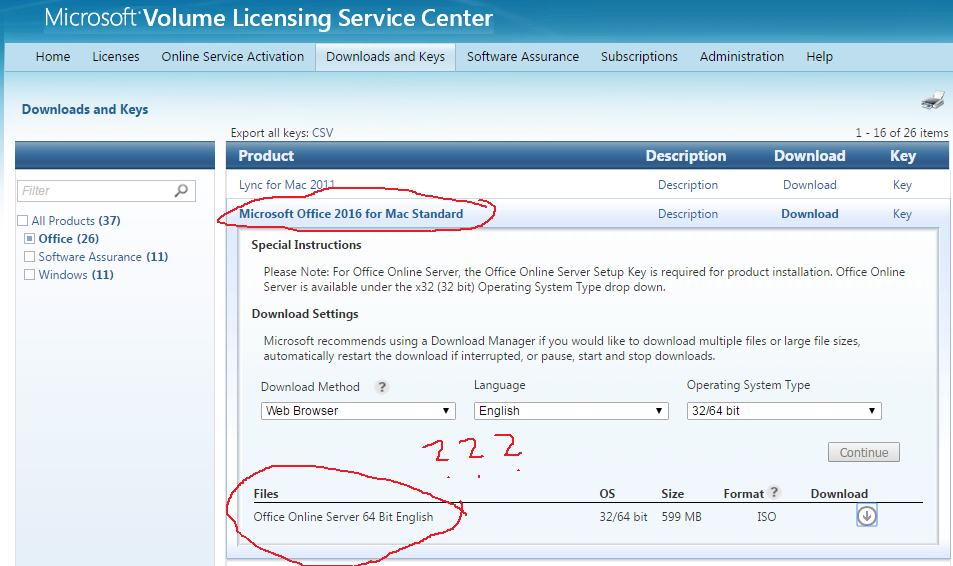953x566 pixels.
Task: Click Key link for Lync for Mac 2011
Action: (902, 185)
